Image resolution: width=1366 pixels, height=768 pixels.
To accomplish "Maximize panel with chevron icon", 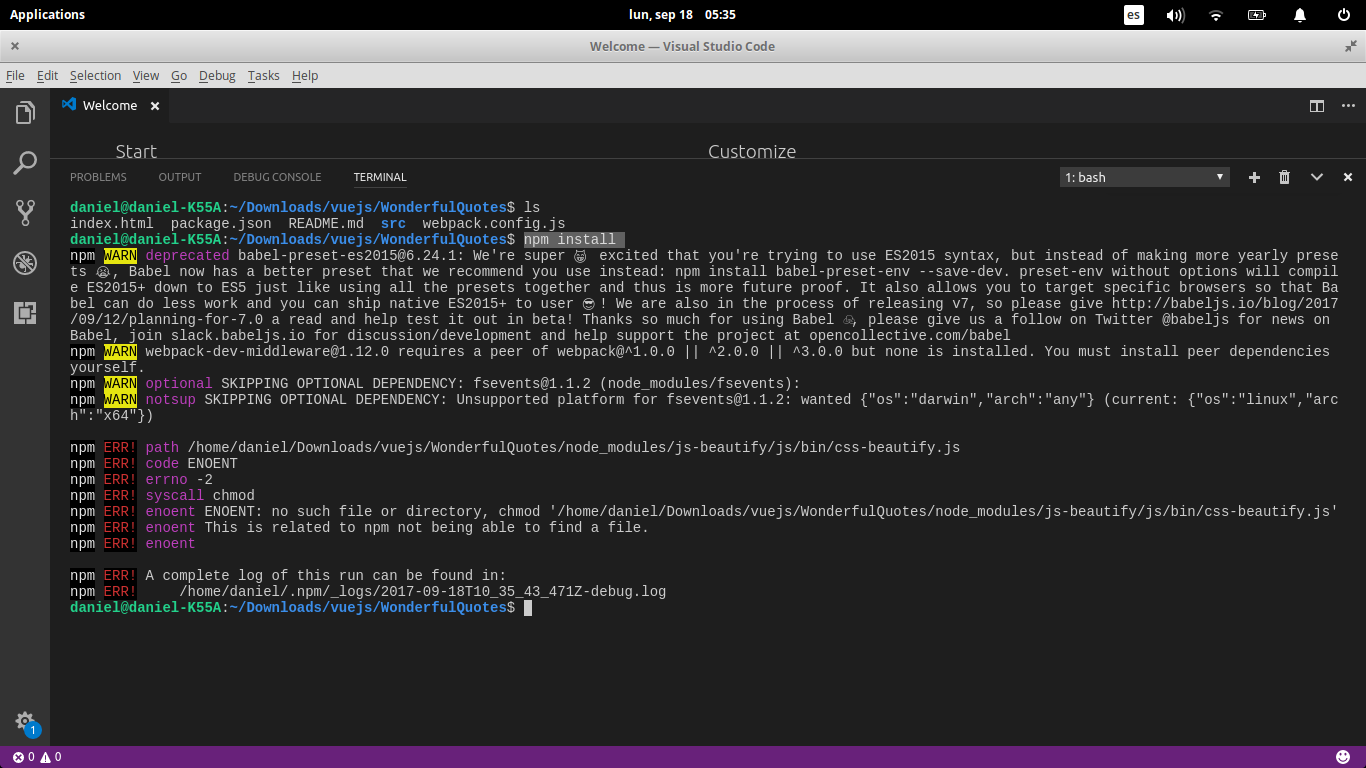I will pos(1317,177).
